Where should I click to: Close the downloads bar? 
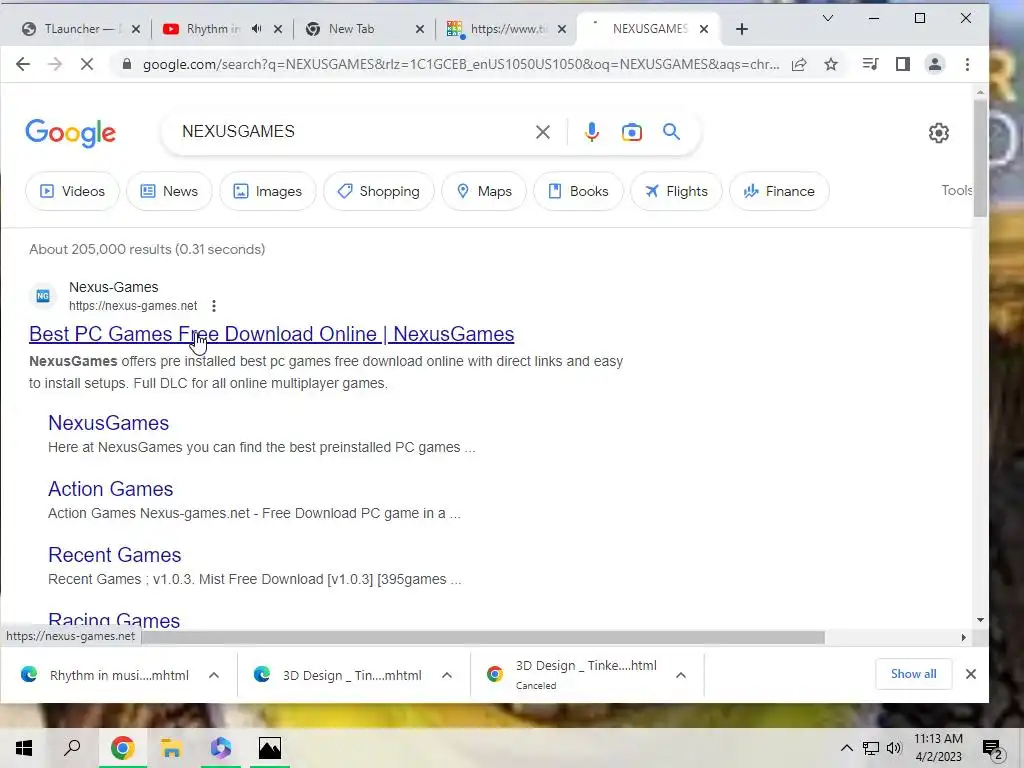tap(970, 674)
